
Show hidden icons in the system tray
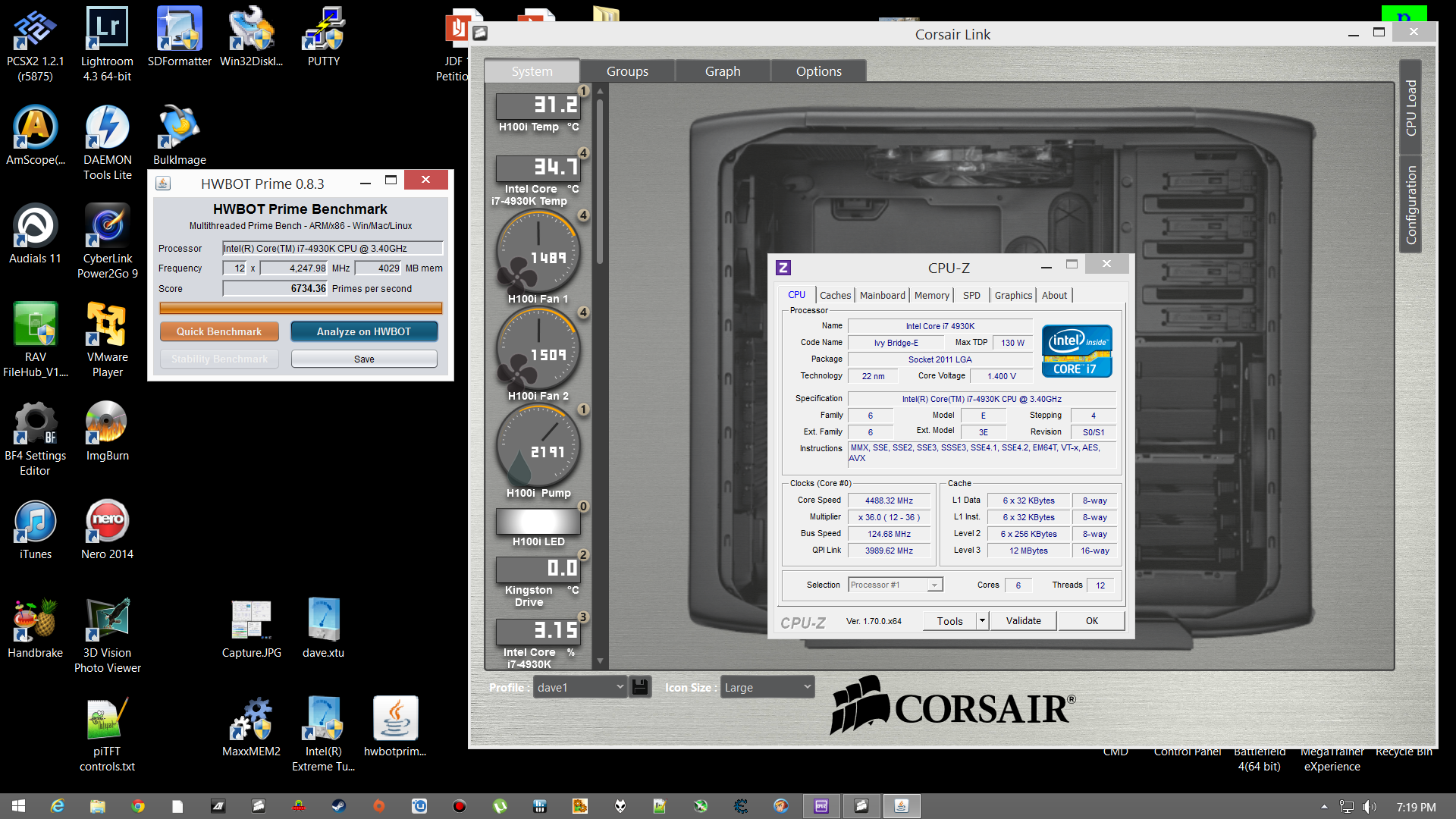point(1324,807)
